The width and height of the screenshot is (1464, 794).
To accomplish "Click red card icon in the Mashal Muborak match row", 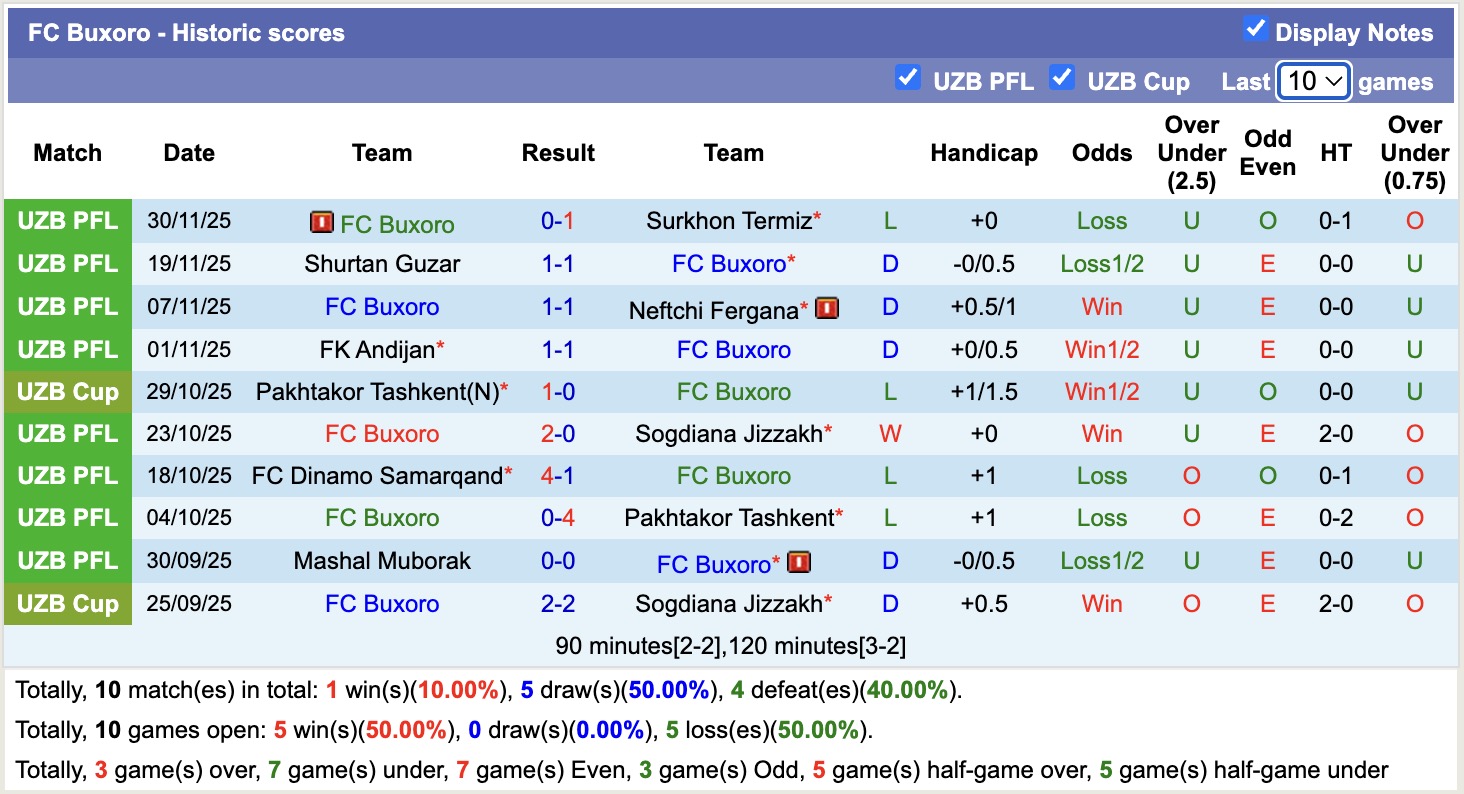I will [798, 562].
